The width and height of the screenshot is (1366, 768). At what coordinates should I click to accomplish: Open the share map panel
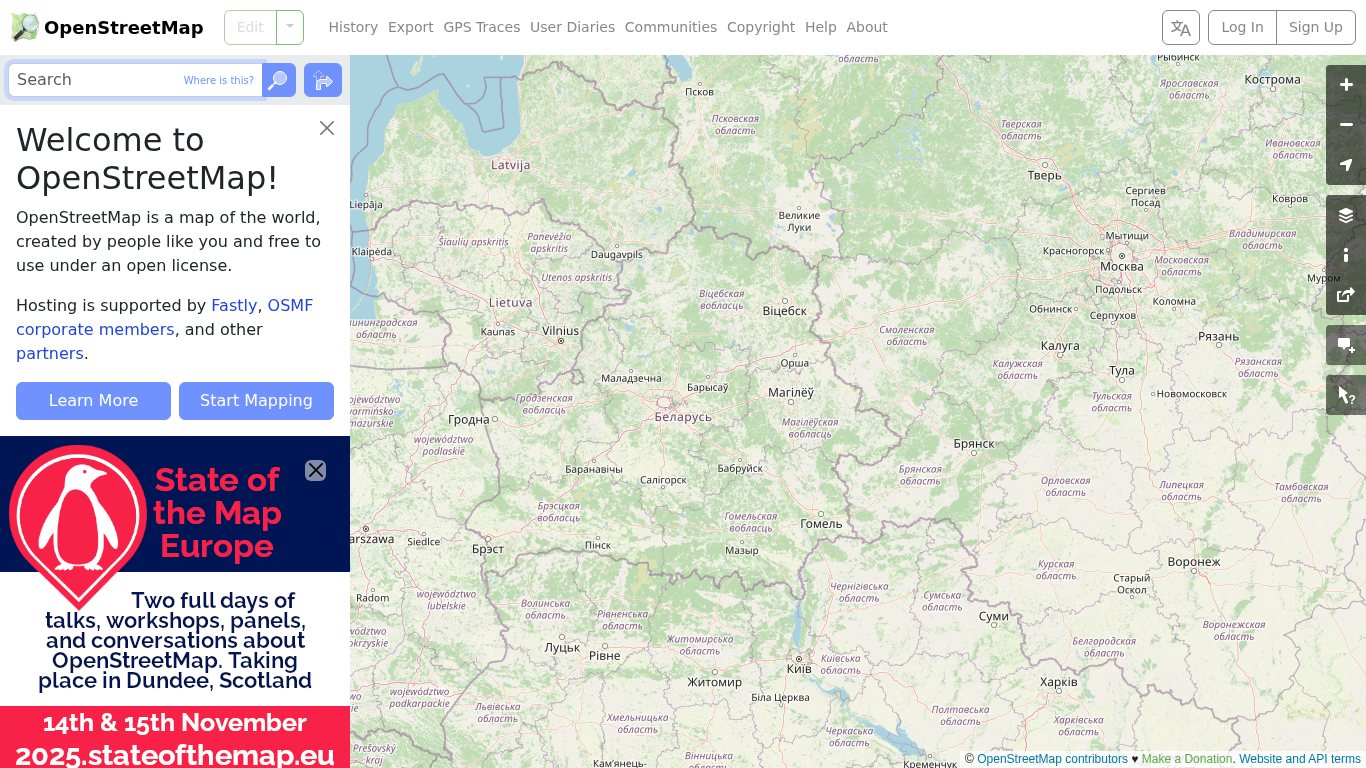tap(1346, 295)
